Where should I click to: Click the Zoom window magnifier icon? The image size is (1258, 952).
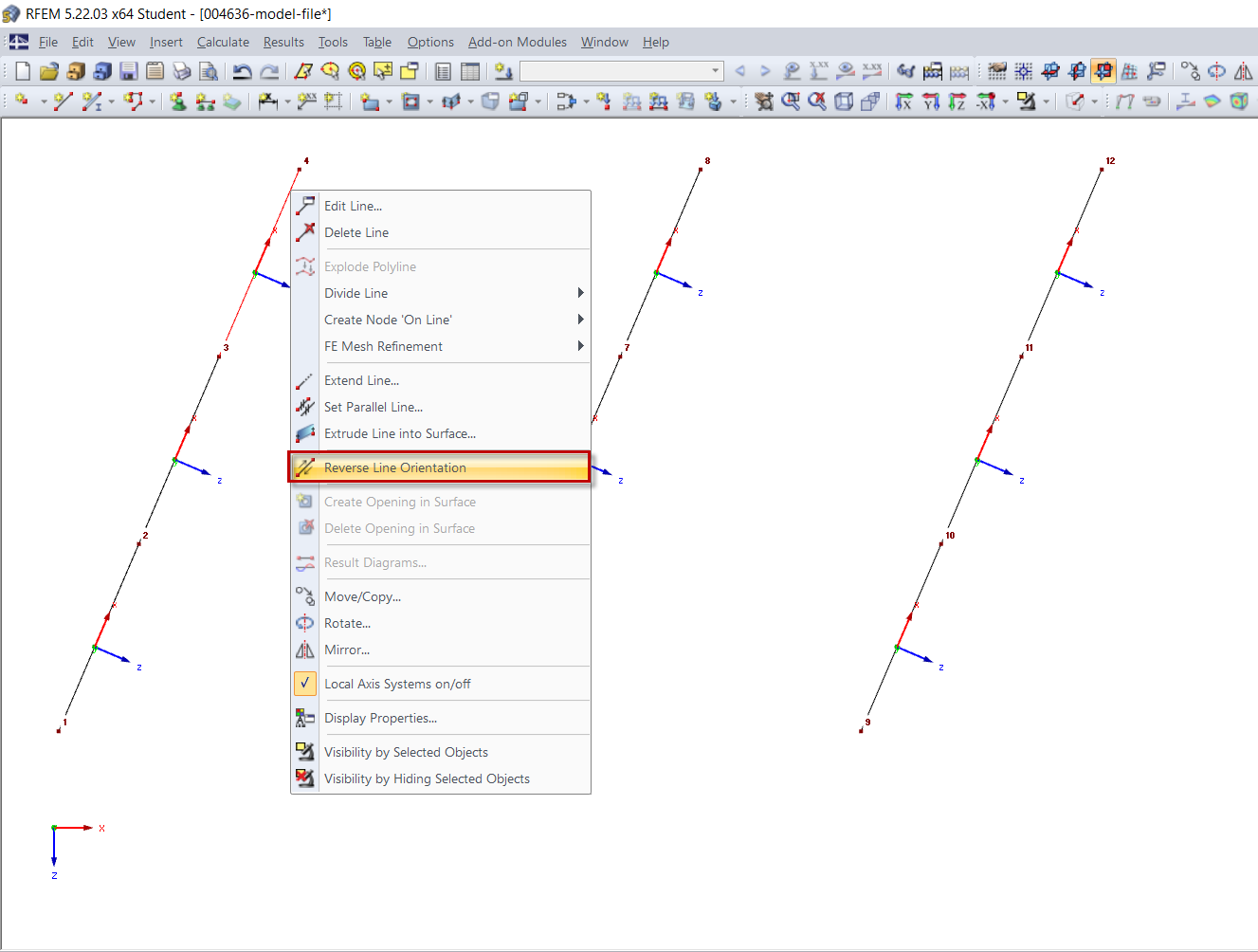(x=791, y=101)
